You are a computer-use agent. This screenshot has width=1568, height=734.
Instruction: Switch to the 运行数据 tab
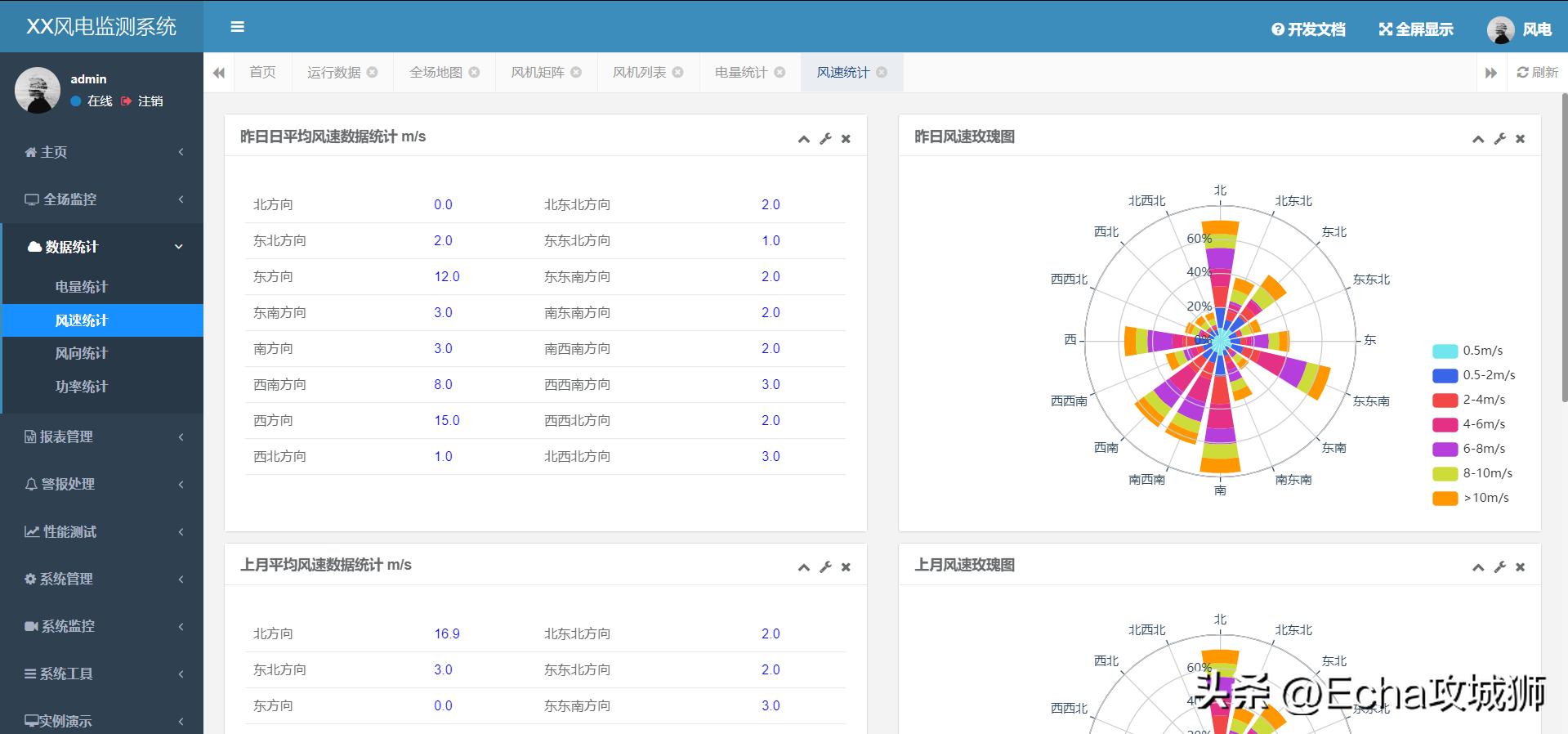tap(334, 73)
